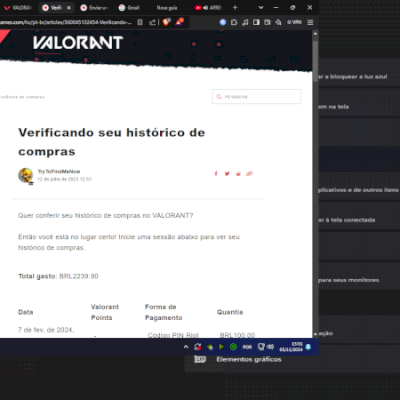Click the sync tray icon with red dot
The height and width of the screenshot is (400, 400).
[x=198, y=347]
